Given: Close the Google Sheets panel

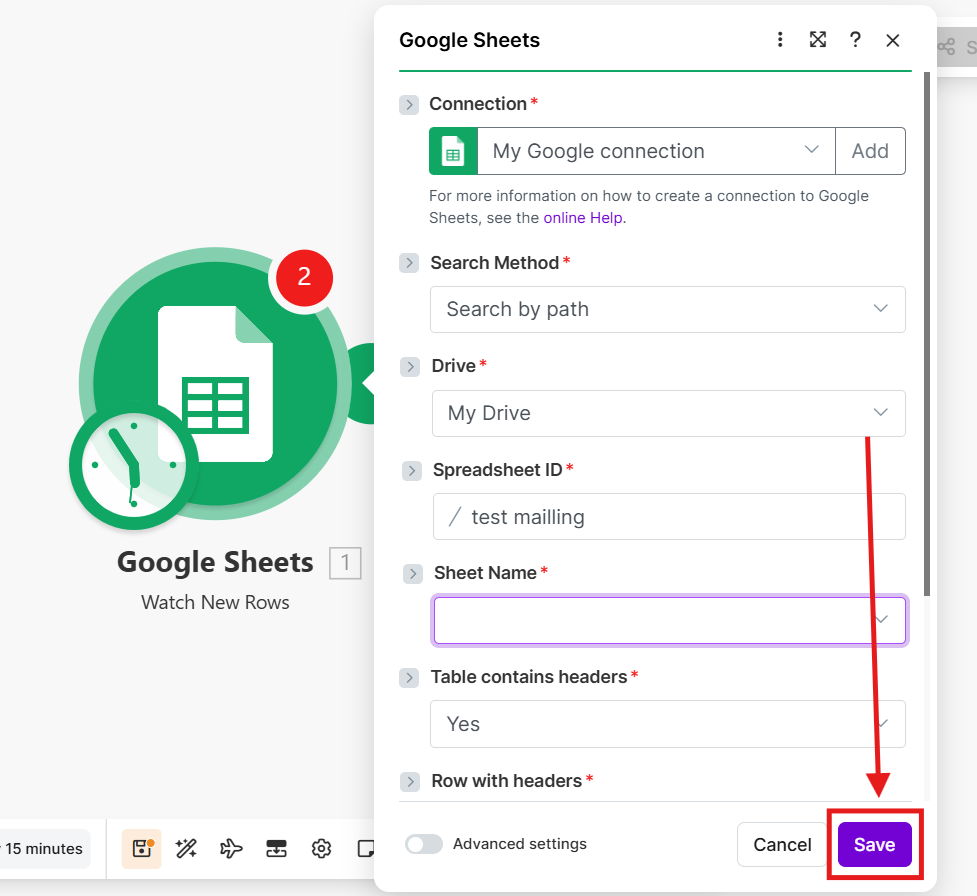Looking at the screenshot, I should pyautogui.click(x=892, y=41).
